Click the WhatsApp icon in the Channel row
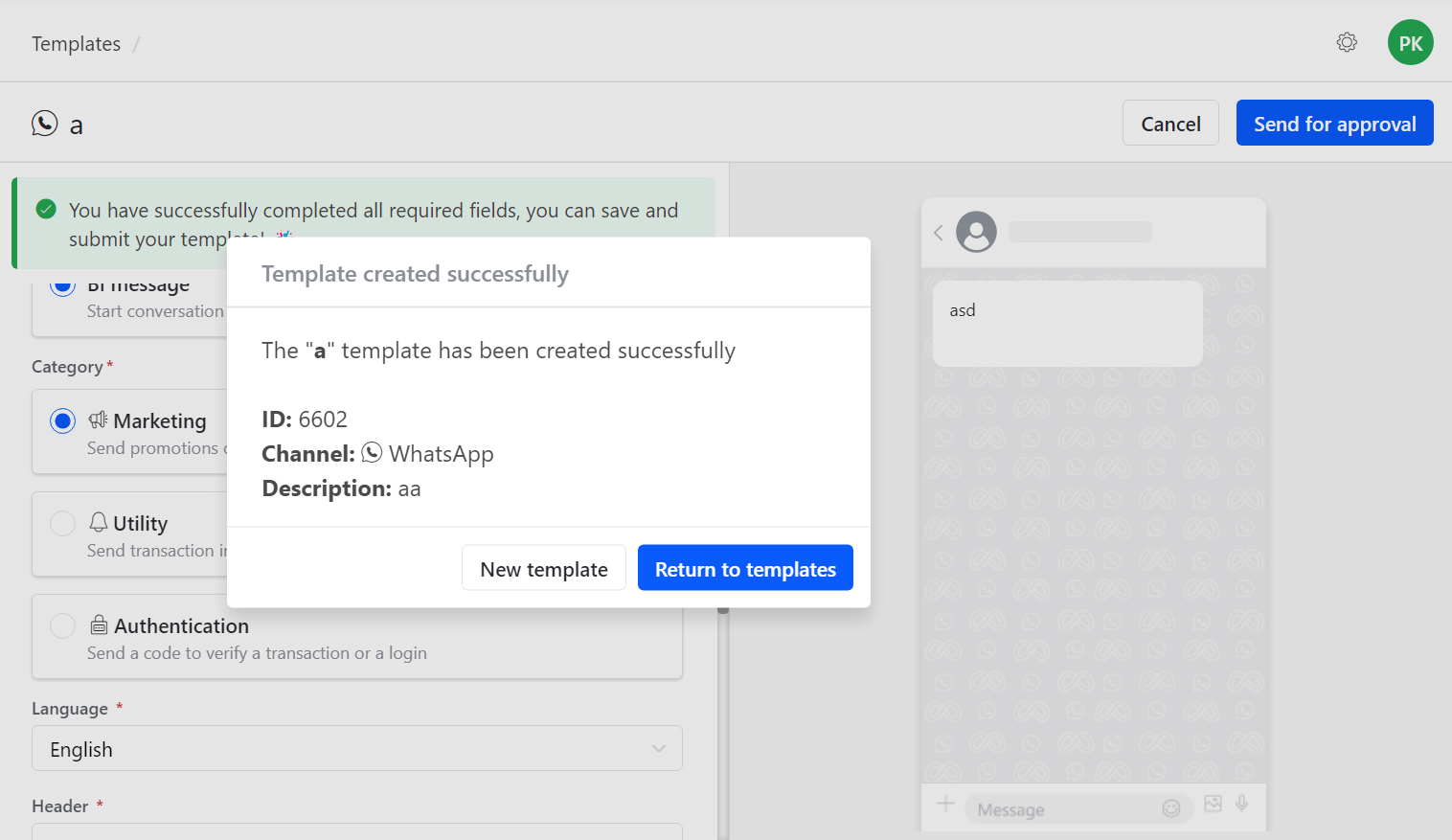 [372, 452]
